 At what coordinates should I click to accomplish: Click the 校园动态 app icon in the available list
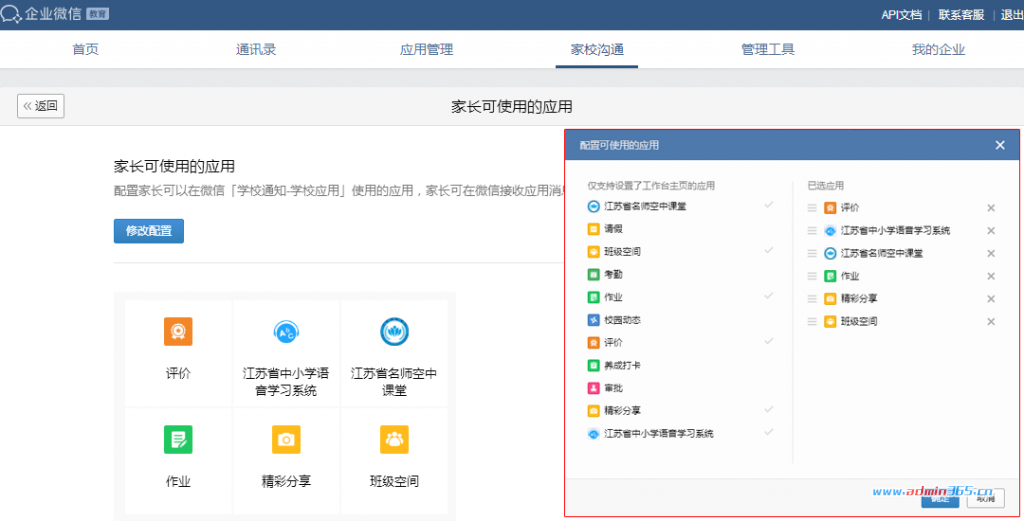pyautogui.click(x=593, y=320)
